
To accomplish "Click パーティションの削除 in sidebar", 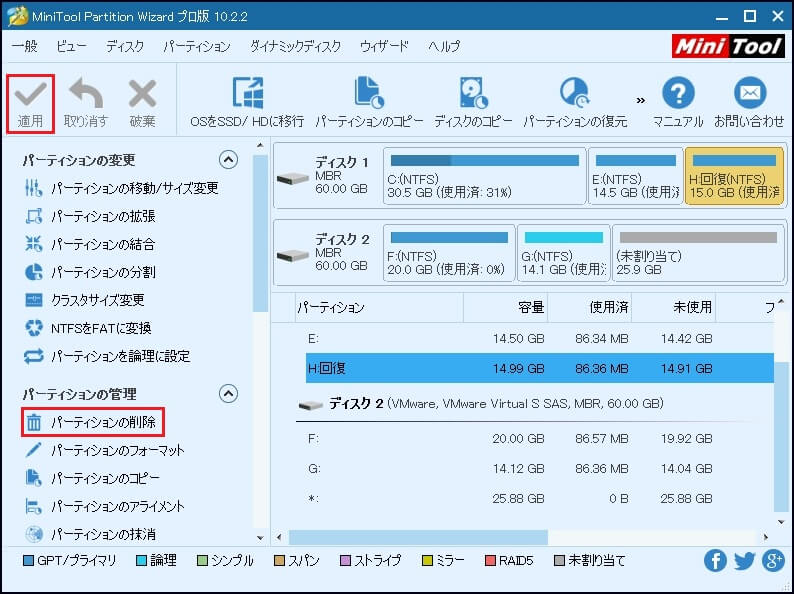I will click(x=93, y=422).
